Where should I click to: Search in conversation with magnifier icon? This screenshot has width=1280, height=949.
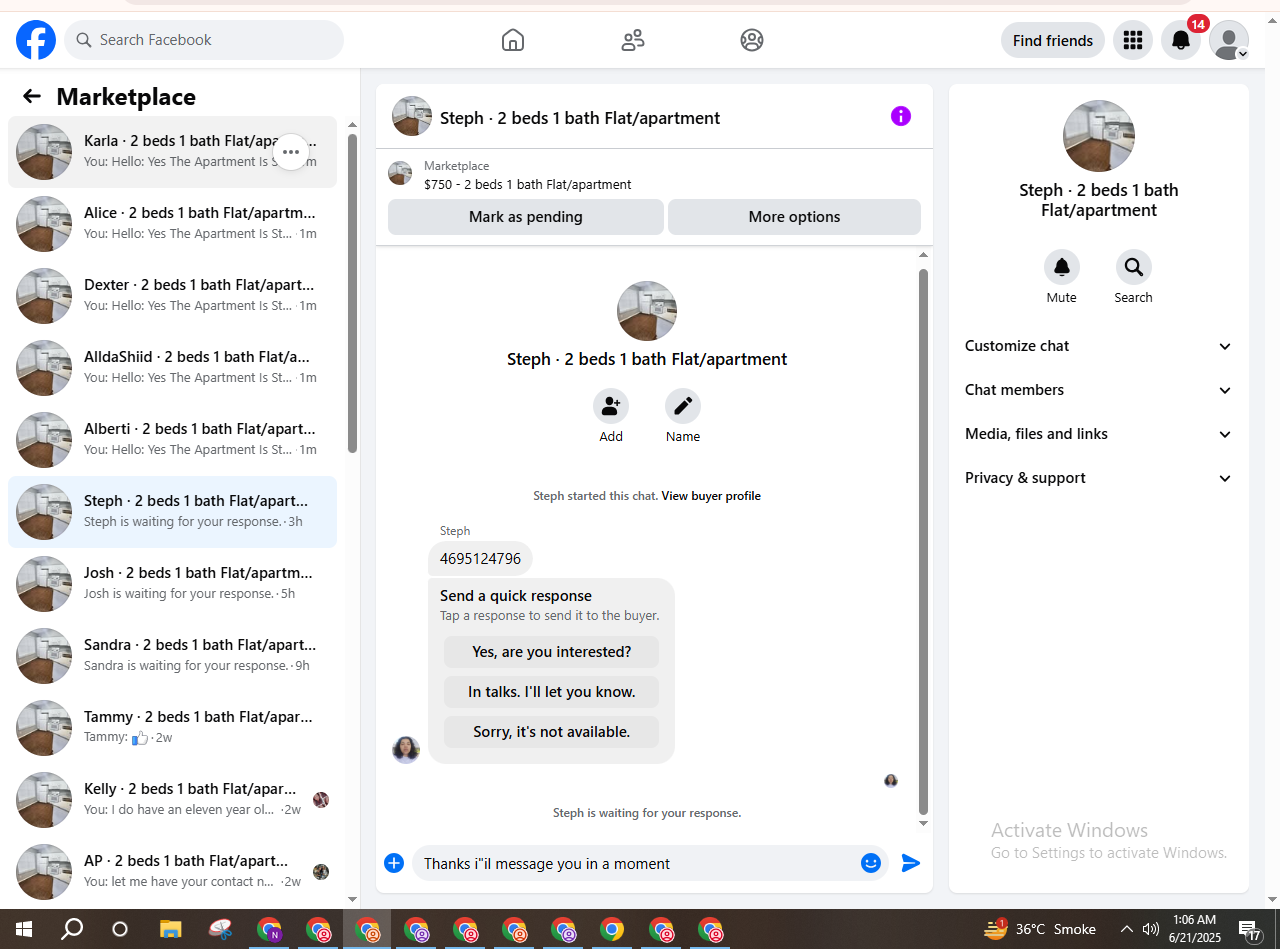(x=1134, y=267)
